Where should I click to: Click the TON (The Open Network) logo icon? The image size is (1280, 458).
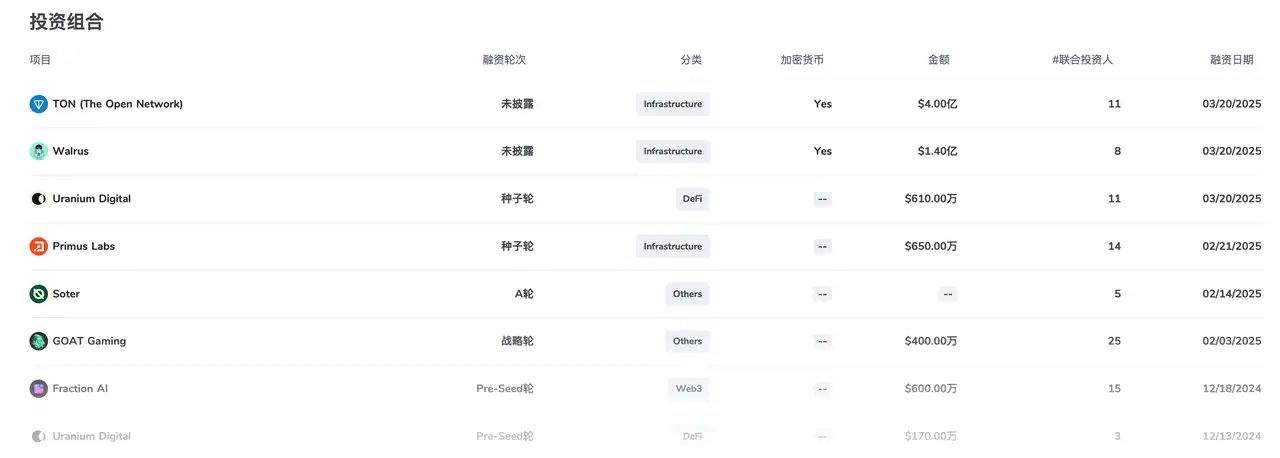point(39,104)
